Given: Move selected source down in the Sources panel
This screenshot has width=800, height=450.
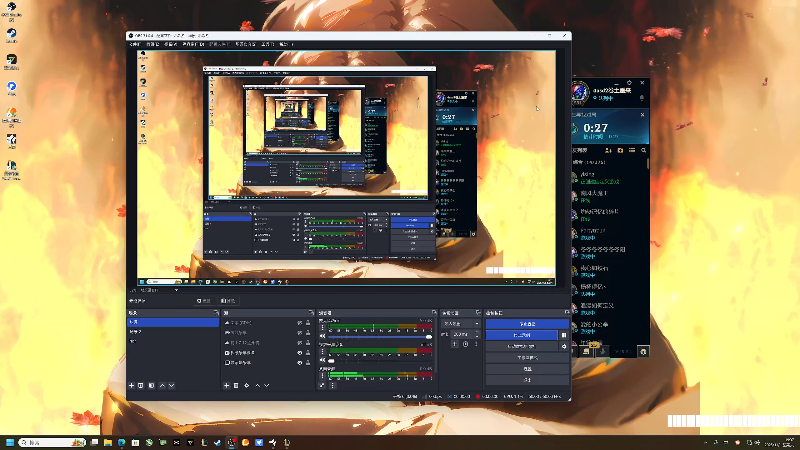Looking at the screenshot, I should coord(267,386).
